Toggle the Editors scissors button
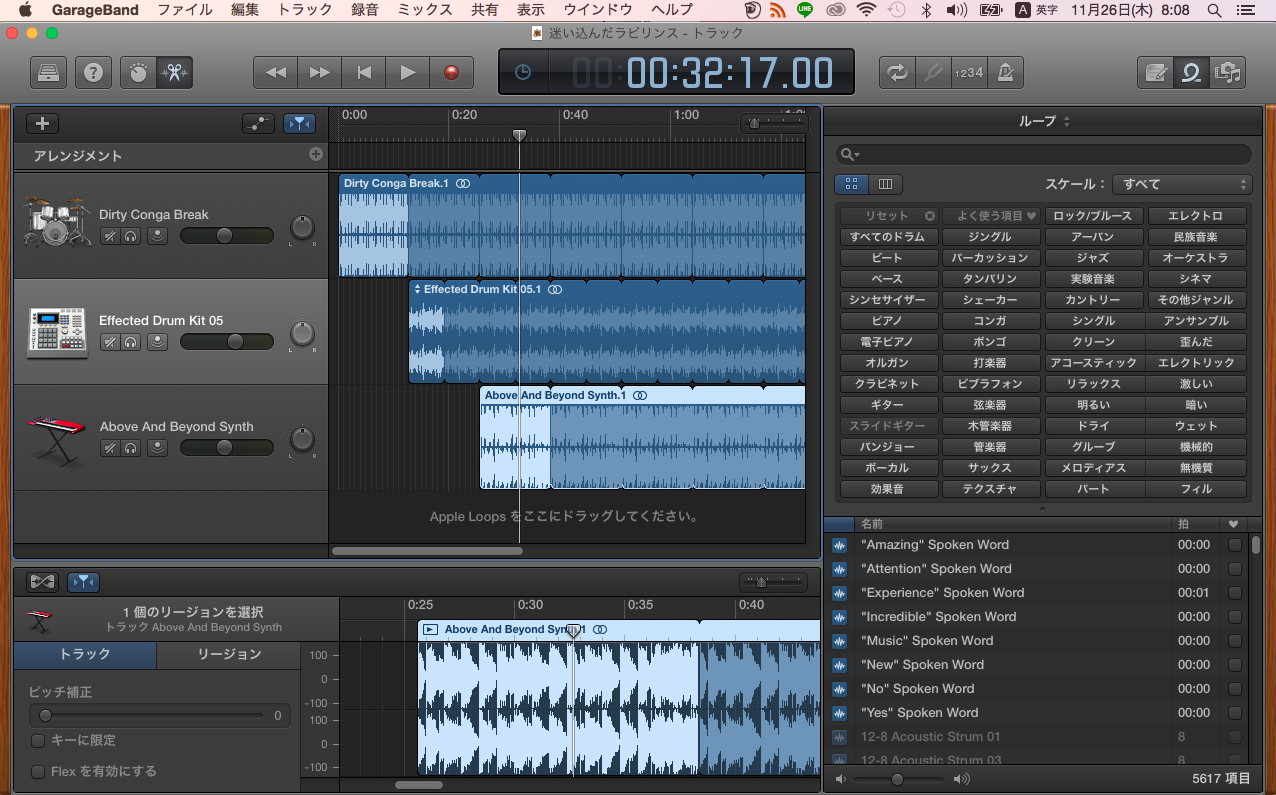The image size is (1276, 795). (x=175, y=72)
